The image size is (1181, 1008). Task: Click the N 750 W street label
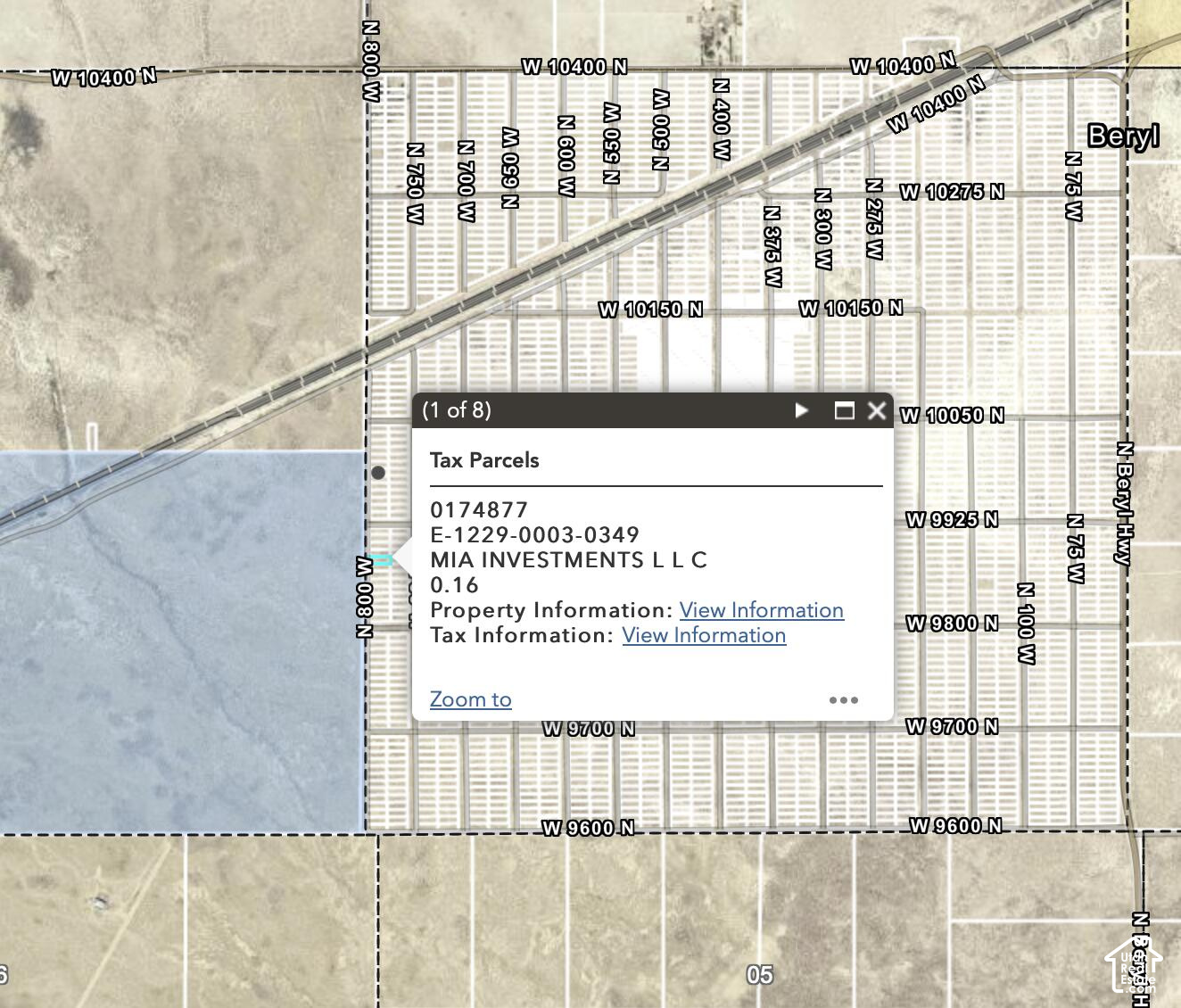[x=416, y=183]
